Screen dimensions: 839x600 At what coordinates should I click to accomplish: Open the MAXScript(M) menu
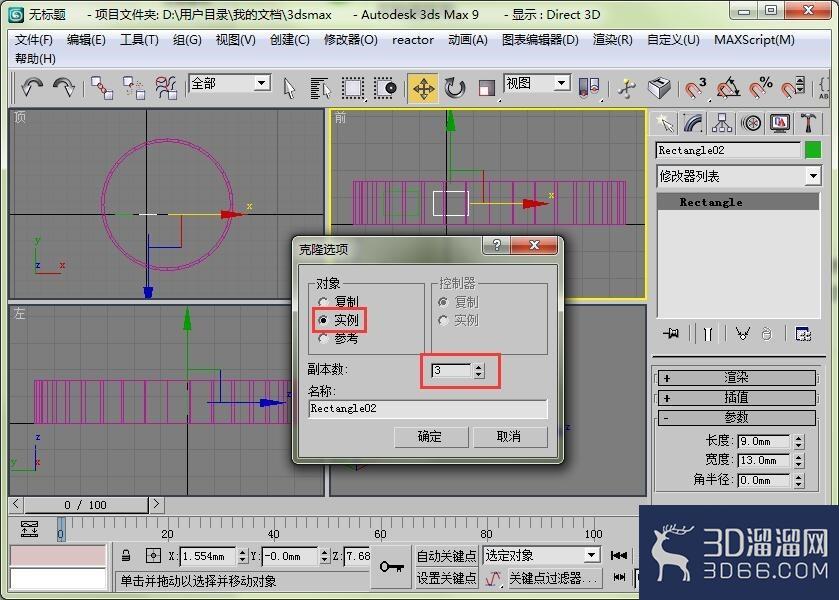pos(754,40)
